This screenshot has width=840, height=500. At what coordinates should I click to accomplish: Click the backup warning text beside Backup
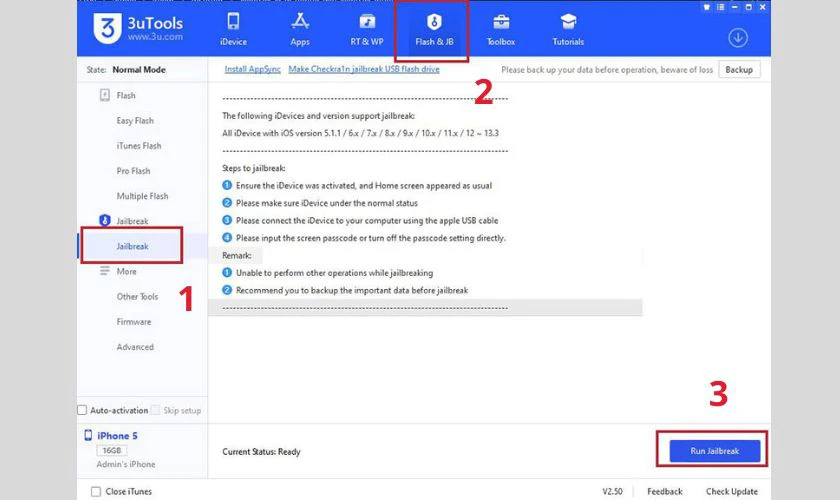coord(607,70)
